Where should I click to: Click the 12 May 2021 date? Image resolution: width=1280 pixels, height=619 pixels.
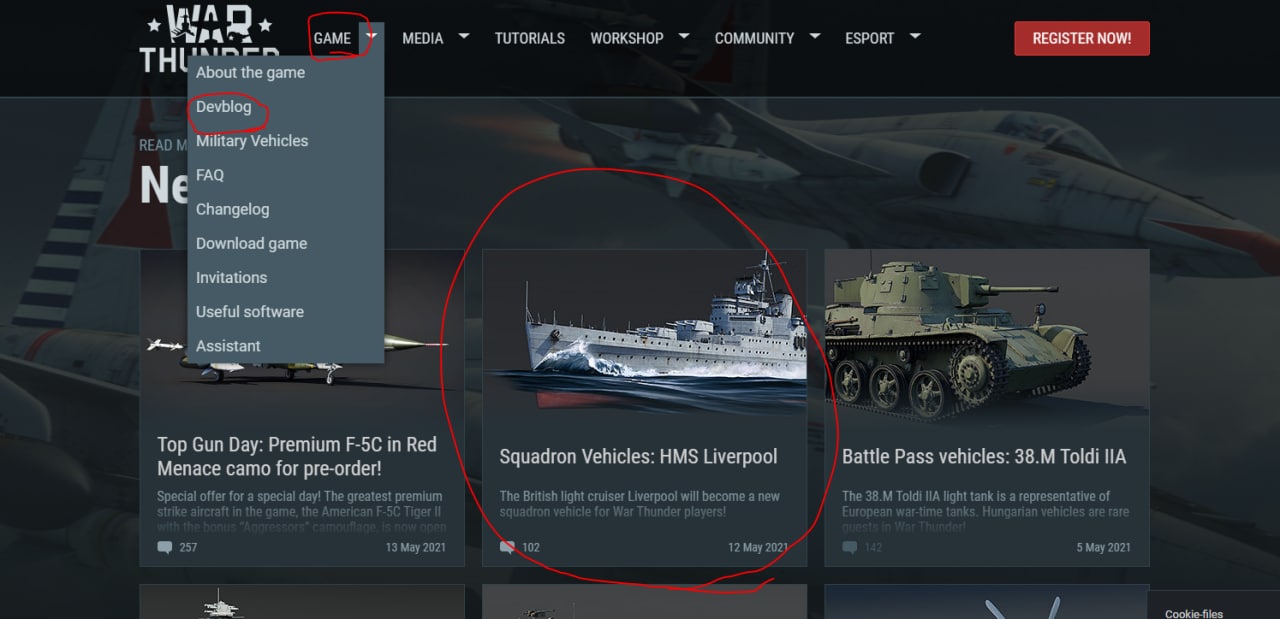(x=758, y=547)
